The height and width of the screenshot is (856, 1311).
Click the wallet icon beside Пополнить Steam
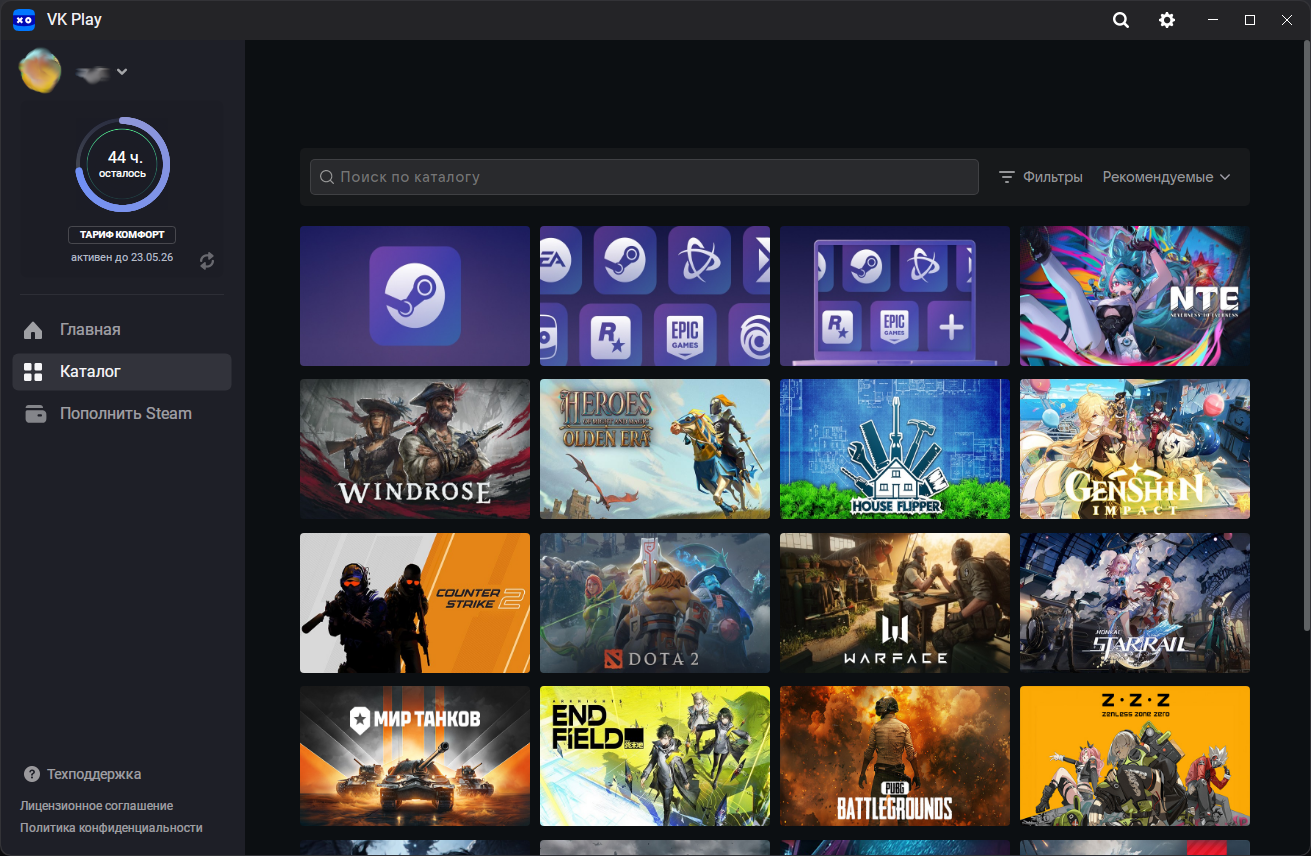tap(35, 414)
